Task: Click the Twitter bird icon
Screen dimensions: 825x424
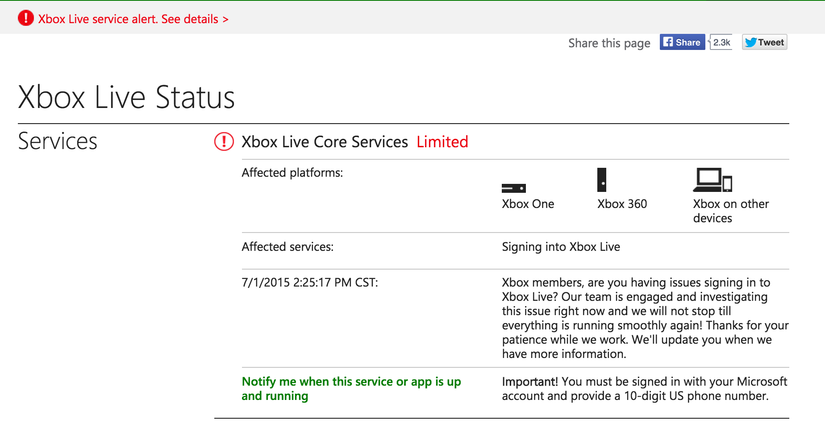Action: click(x=750, y=43)
